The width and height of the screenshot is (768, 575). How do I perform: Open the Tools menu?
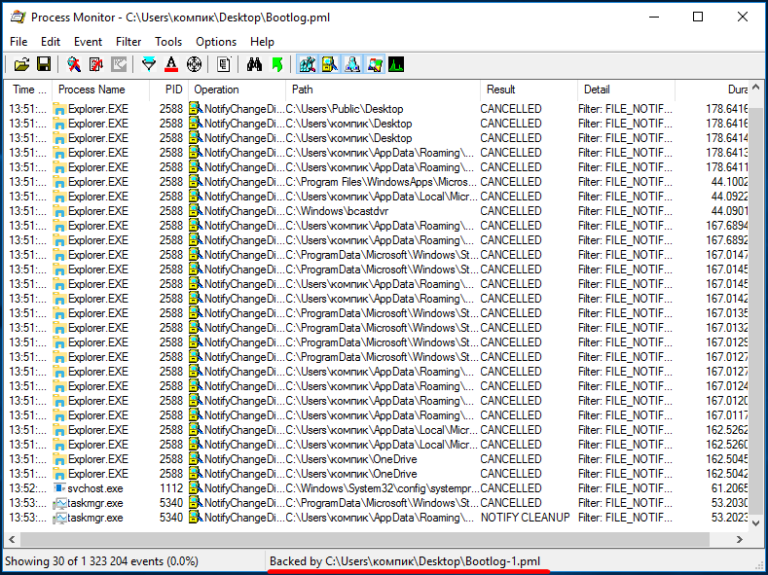click(168, 42)
